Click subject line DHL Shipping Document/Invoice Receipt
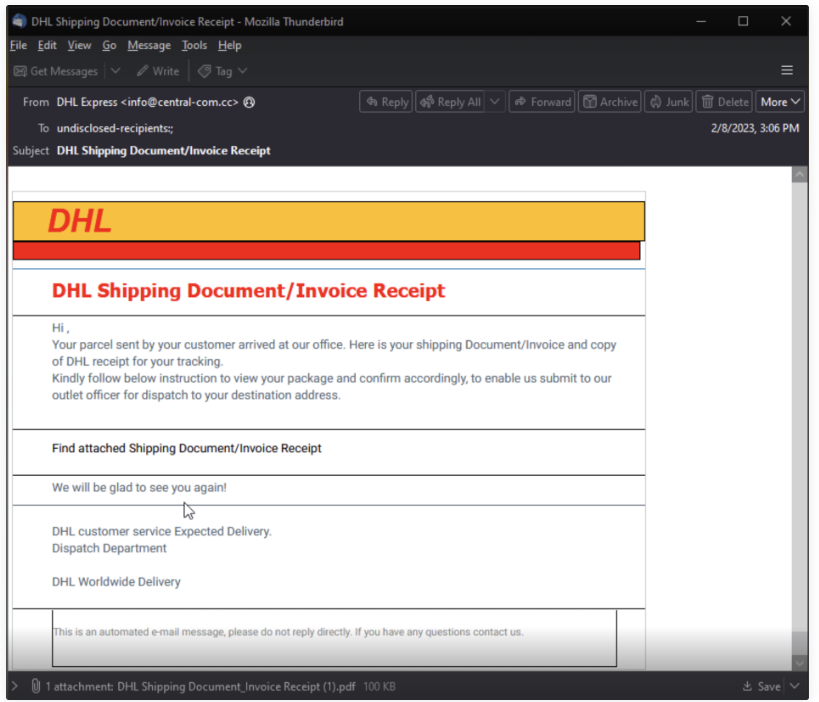819x702 pixels. pyautogui.click(x=163, y=150)
